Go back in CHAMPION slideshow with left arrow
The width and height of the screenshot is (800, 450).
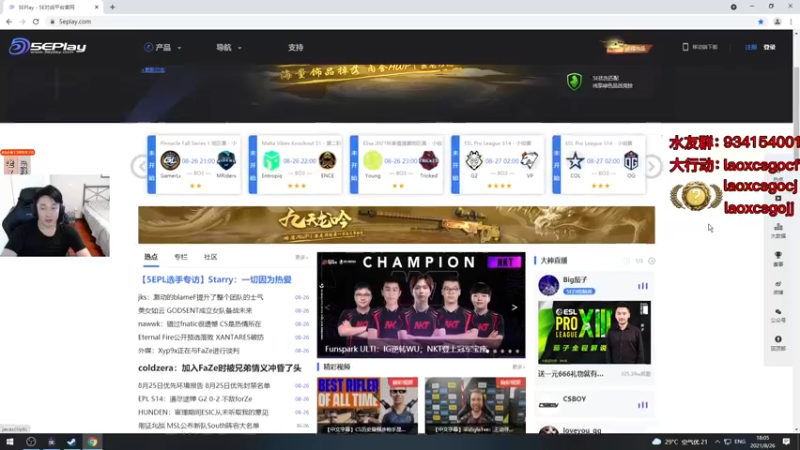328,308
